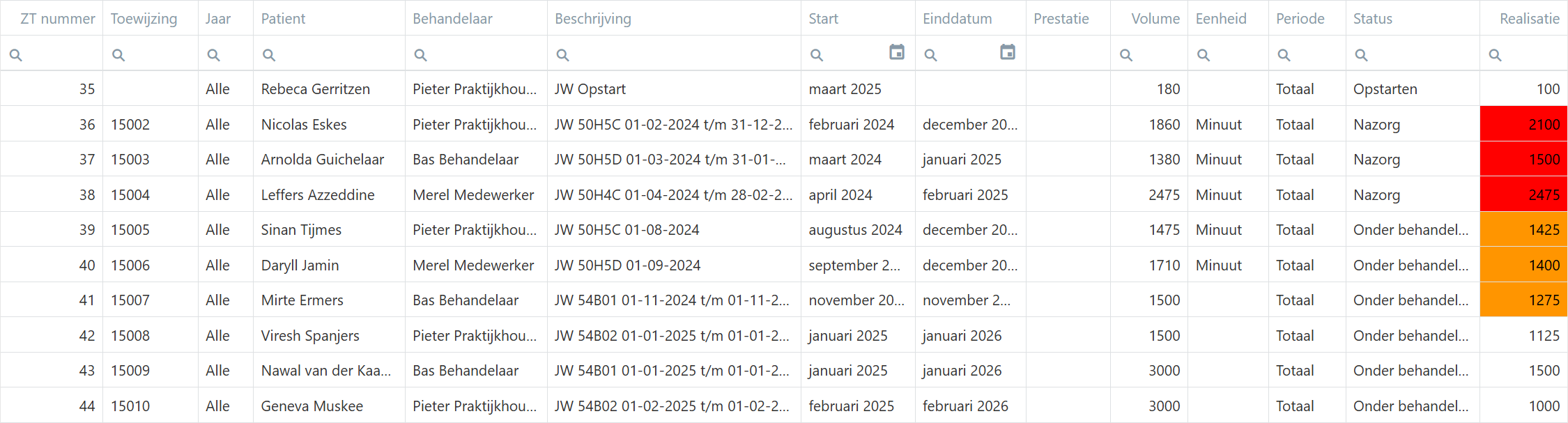Click the Realisatie filter search icon
Screen dimensions: 1568x423
click(x=1495, y=55)
